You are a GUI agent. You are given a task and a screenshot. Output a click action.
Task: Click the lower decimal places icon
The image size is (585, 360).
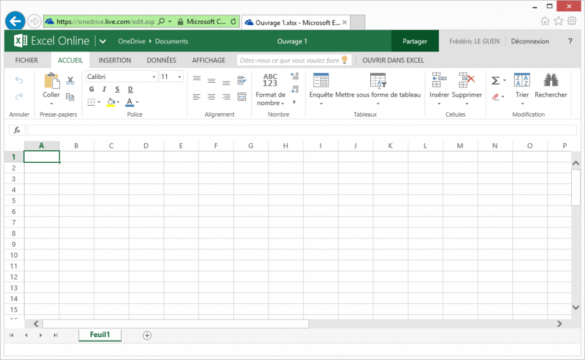tap(295, 89)
